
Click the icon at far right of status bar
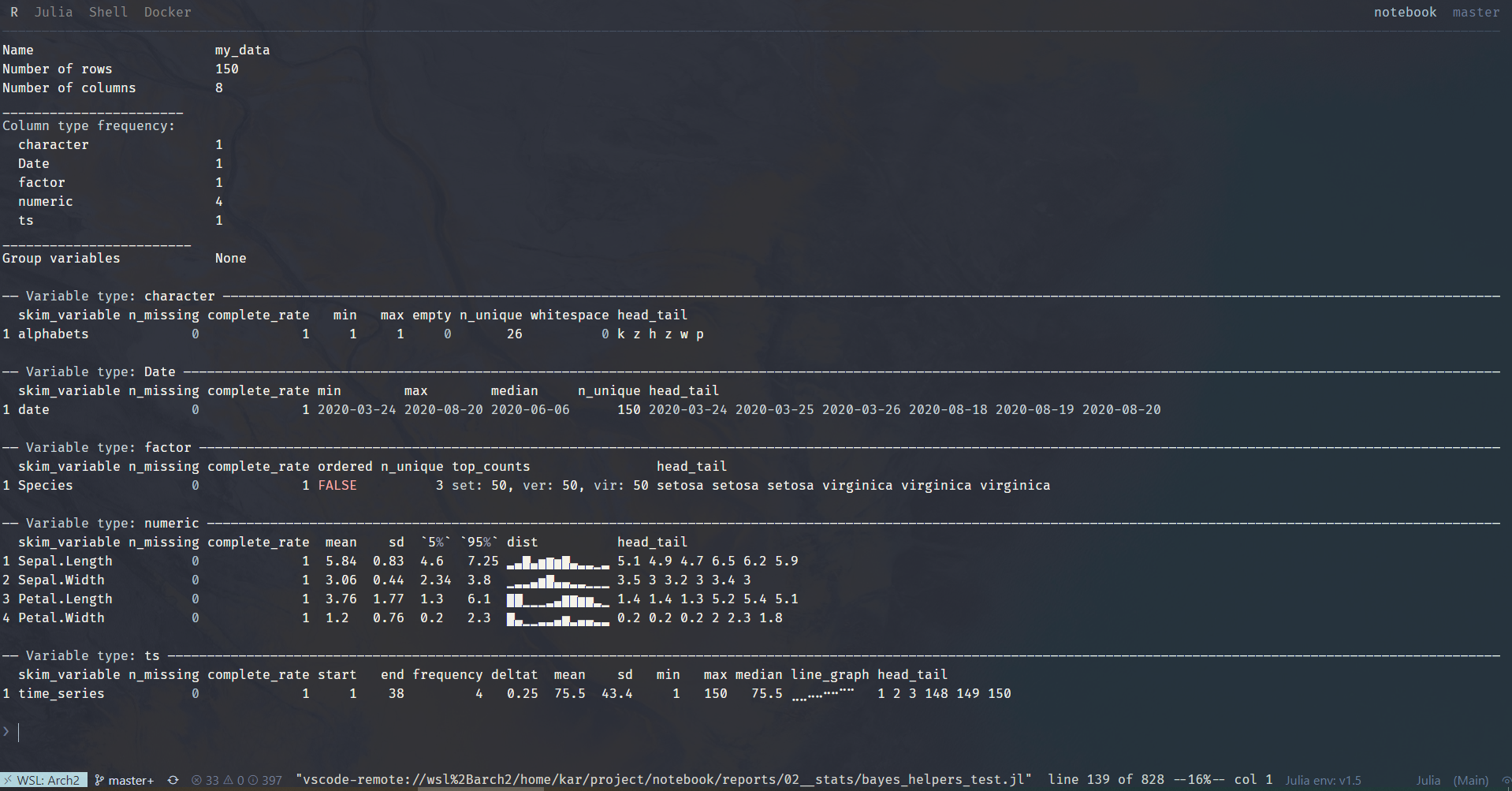(1506, 780)
